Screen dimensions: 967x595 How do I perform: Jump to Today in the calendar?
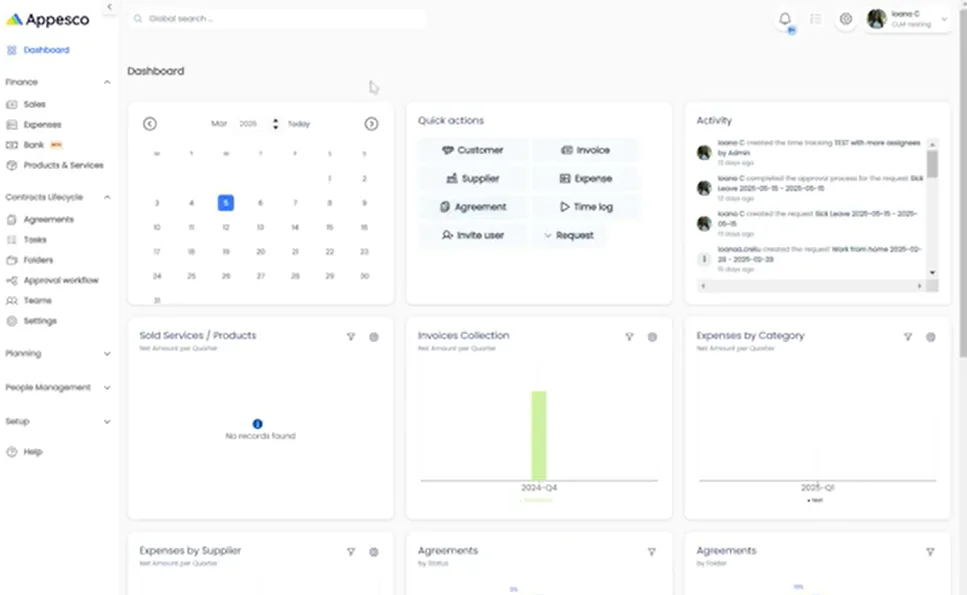[299, 124]
